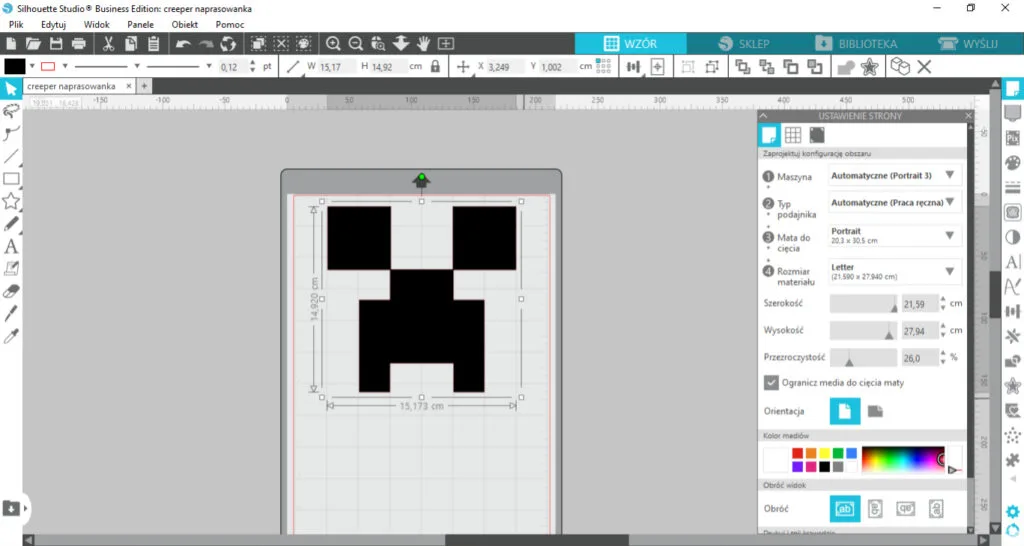Image resolution: width=1024 pixels, height=546 pixels.
Task: Expand the library drawer arrow
Action: pos(26,508)
